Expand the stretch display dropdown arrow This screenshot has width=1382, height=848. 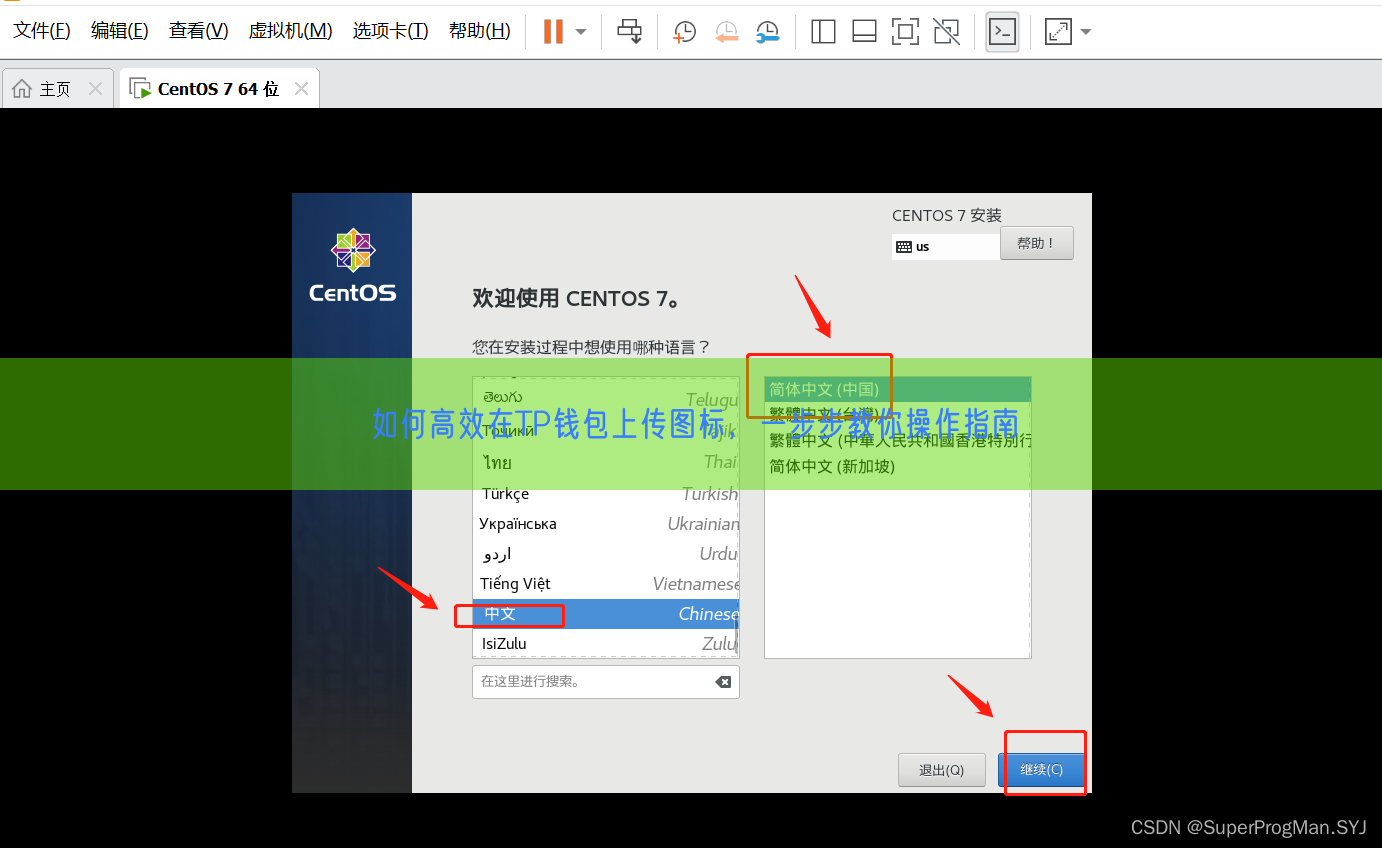click(x=1086, y=32)
